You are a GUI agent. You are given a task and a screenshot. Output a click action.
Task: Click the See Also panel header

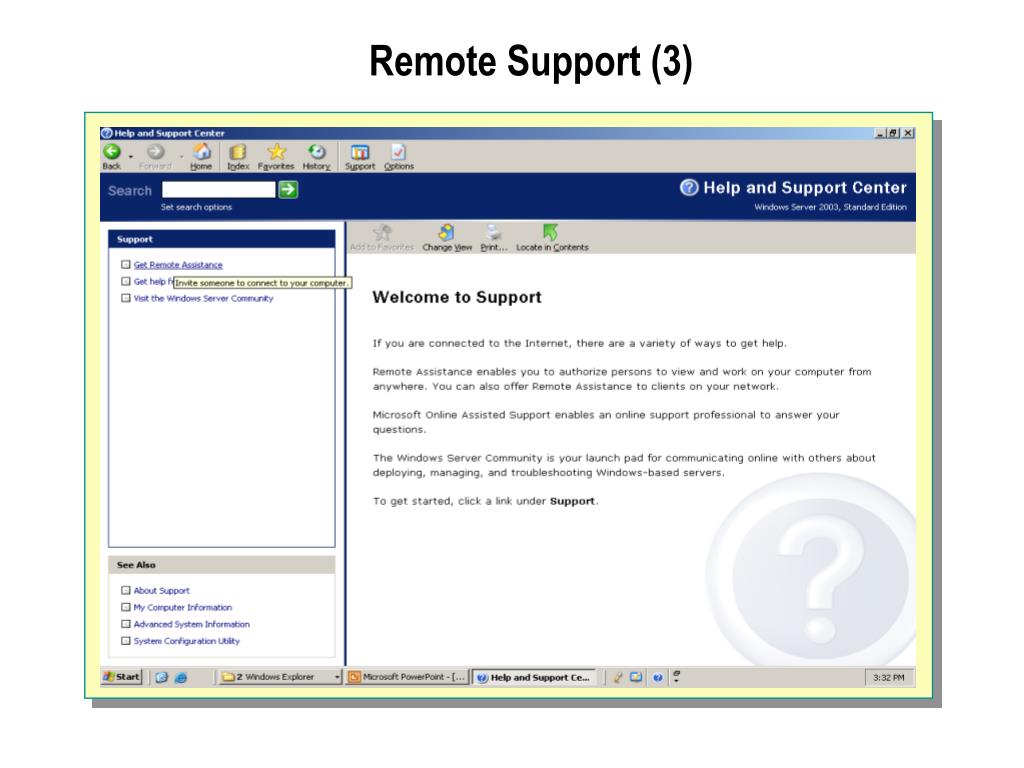coord(221,565)
